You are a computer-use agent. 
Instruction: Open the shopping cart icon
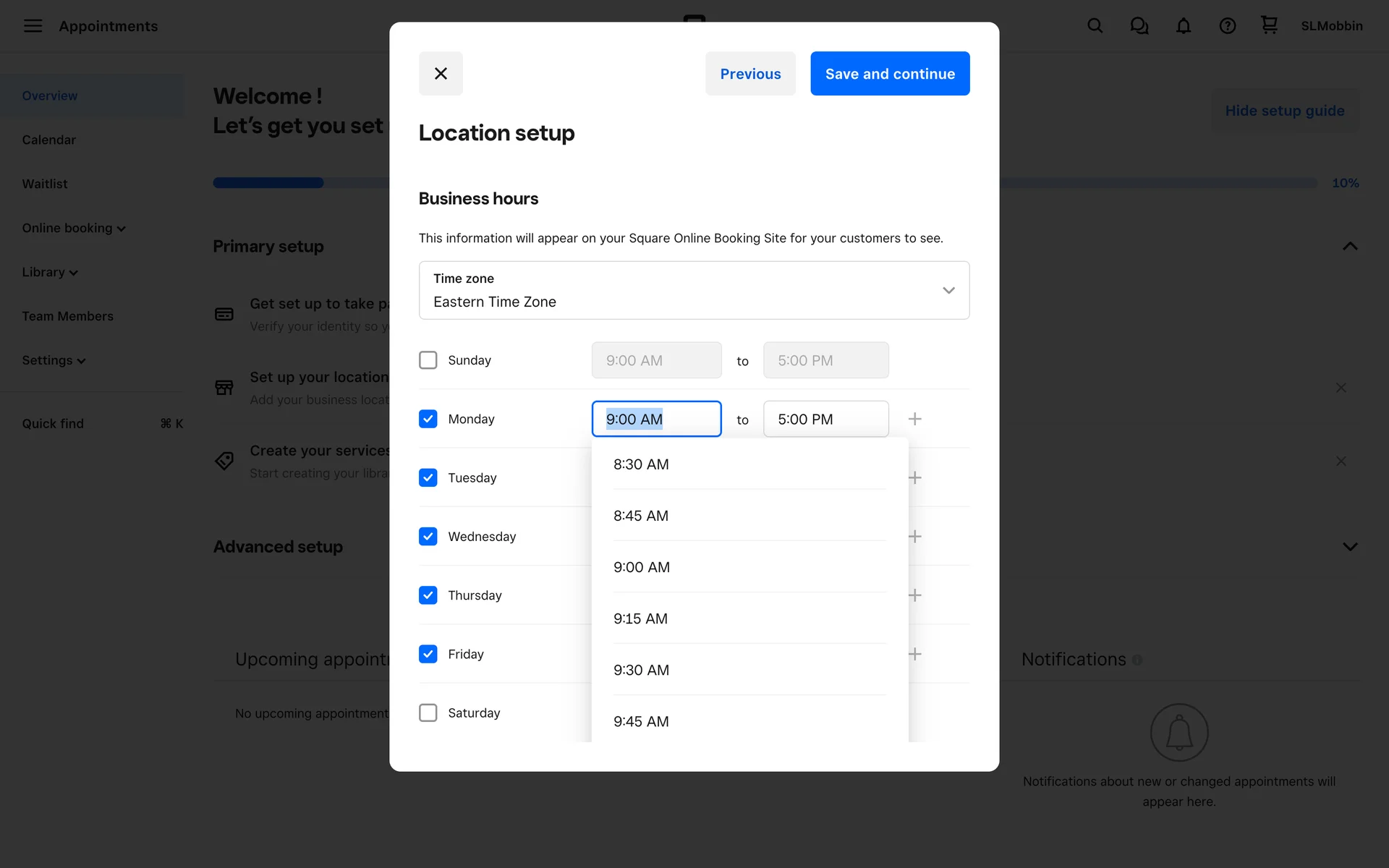pyautogui.click(x=1269, y=25)
